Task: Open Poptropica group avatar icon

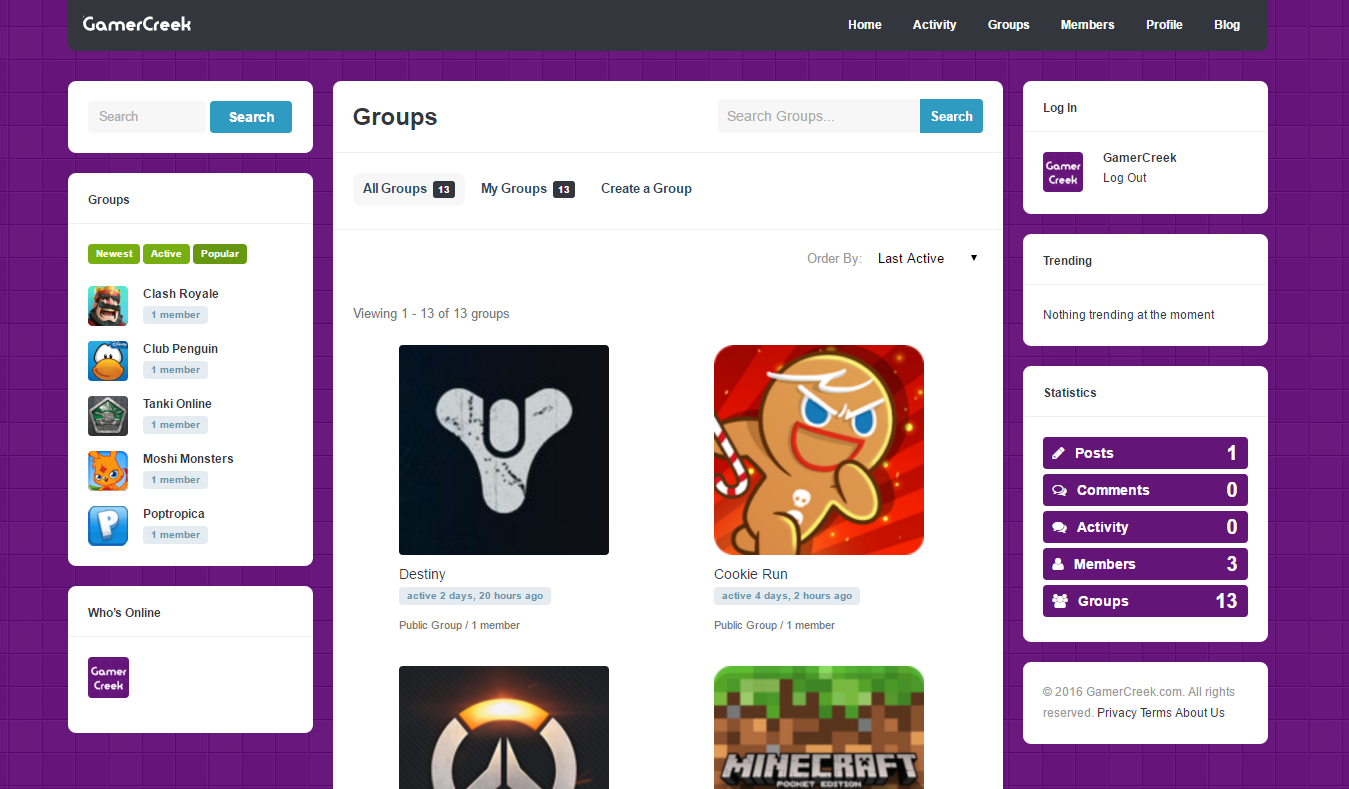Action: 108,525
